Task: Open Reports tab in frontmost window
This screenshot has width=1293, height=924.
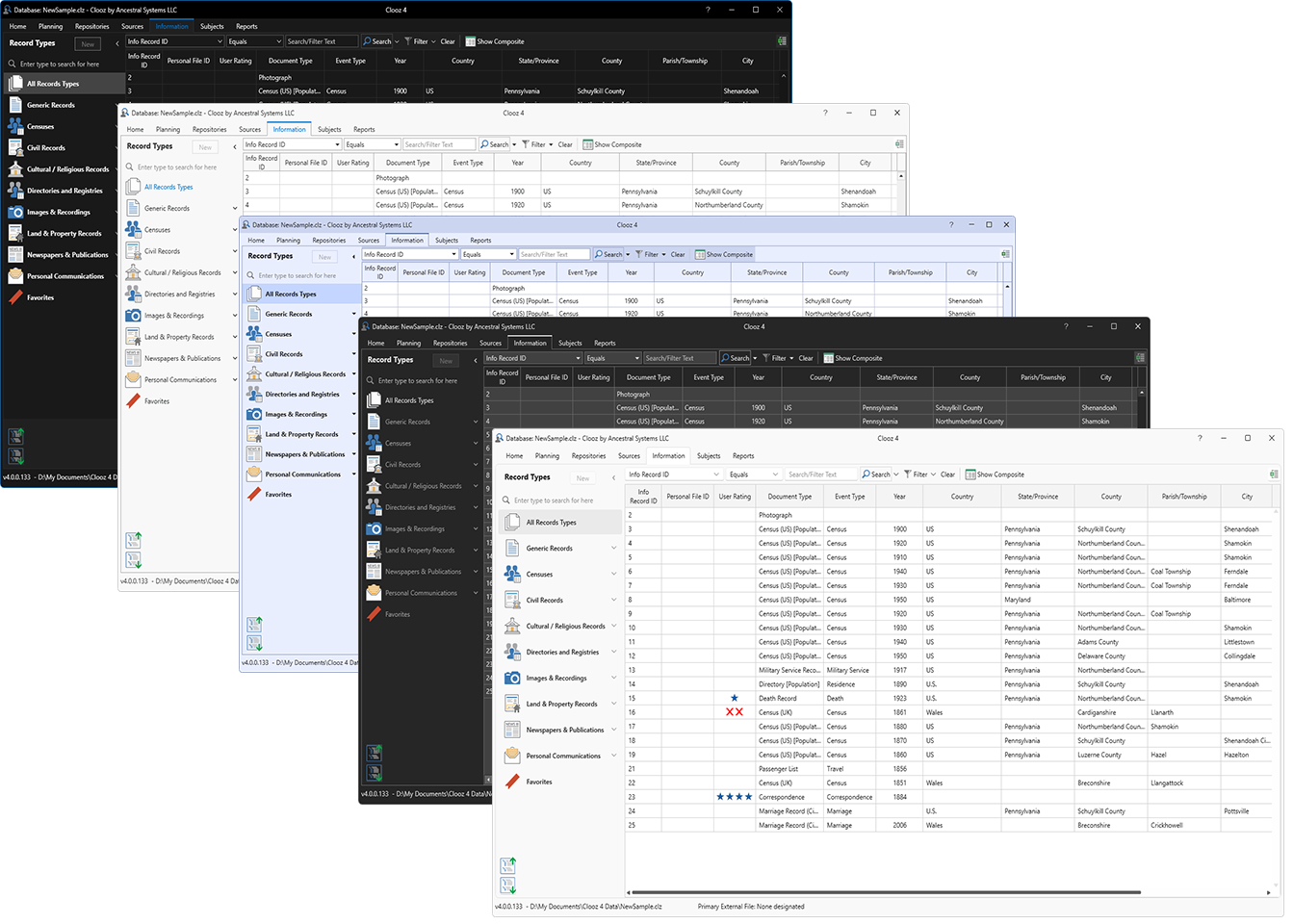Action: pos(743,456)
